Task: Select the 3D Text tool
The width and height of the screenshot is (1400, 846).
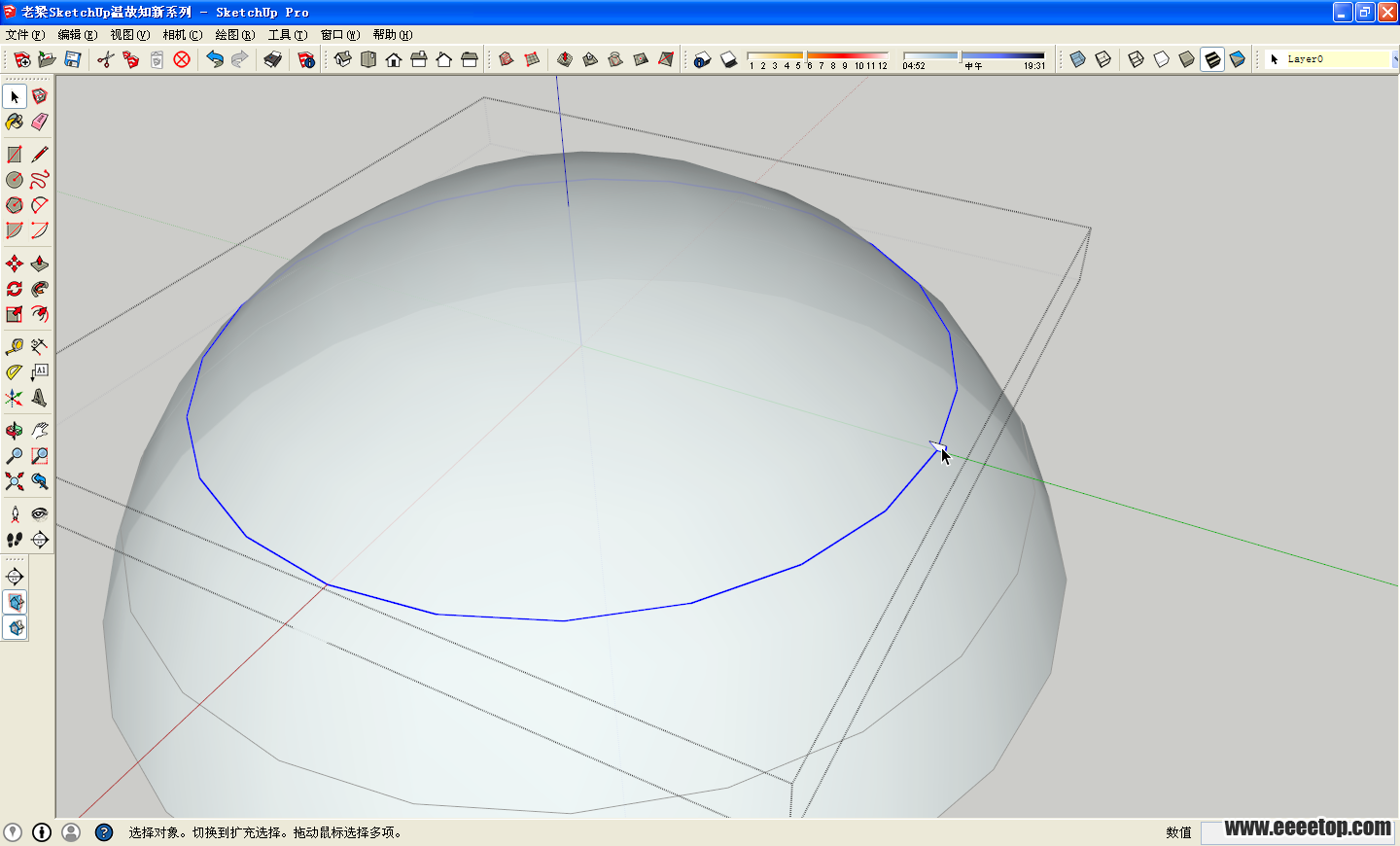Action: tap(40, 398)
